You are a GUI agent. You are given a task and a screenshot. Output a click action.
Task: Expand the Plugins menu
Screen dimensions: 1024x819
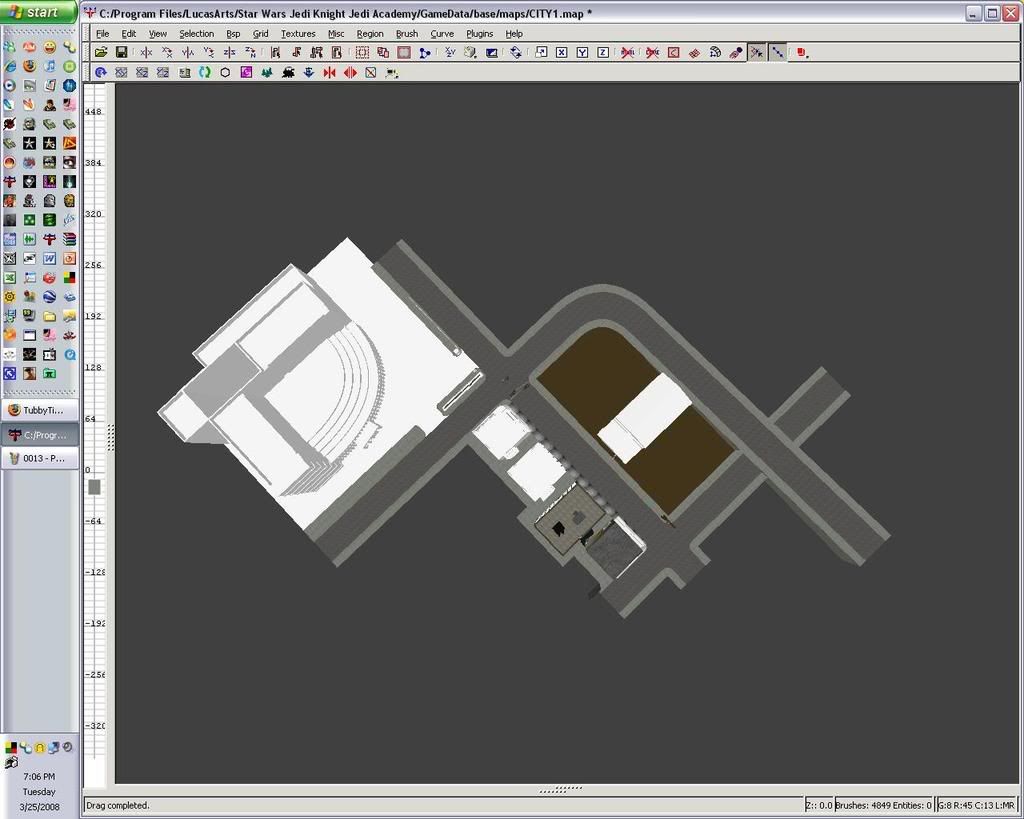[x=479, y=33]
